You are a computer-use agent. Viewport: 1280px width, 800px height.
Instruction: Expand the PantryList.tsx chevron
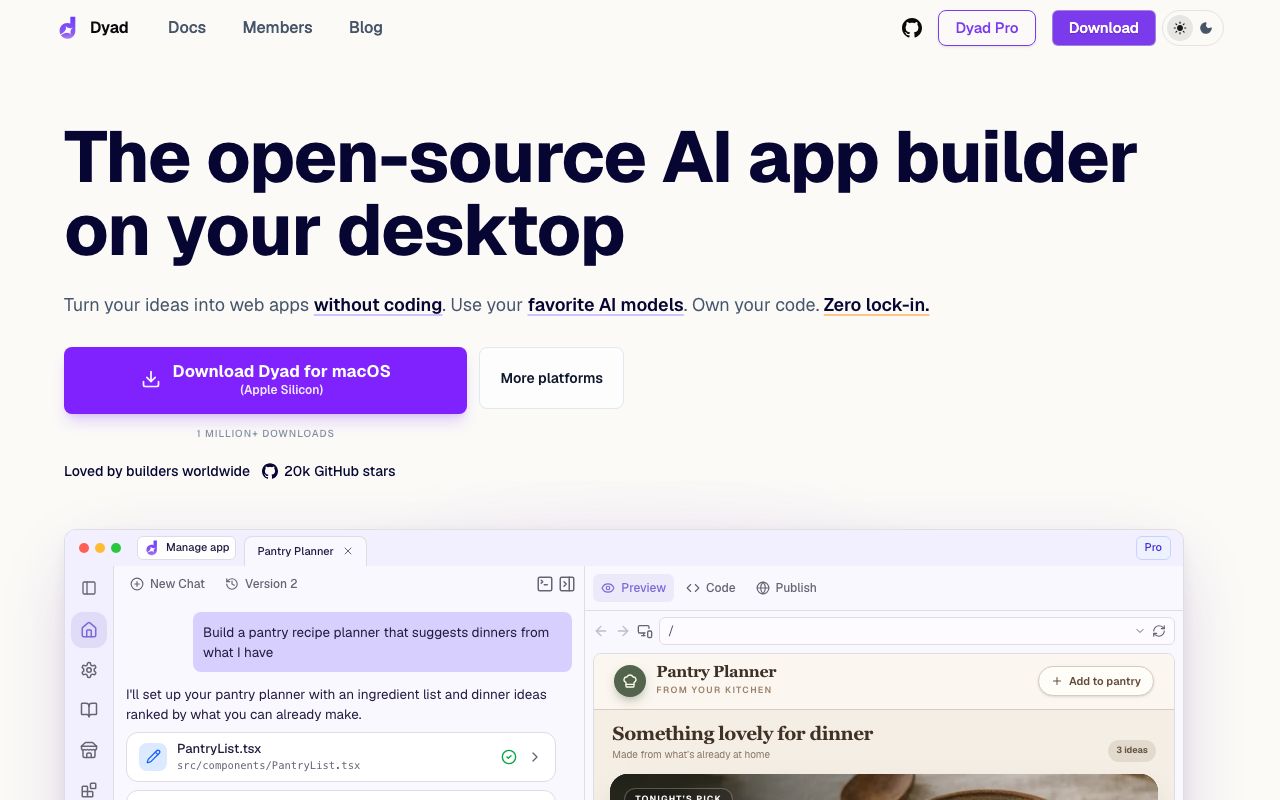coord(535,757)
